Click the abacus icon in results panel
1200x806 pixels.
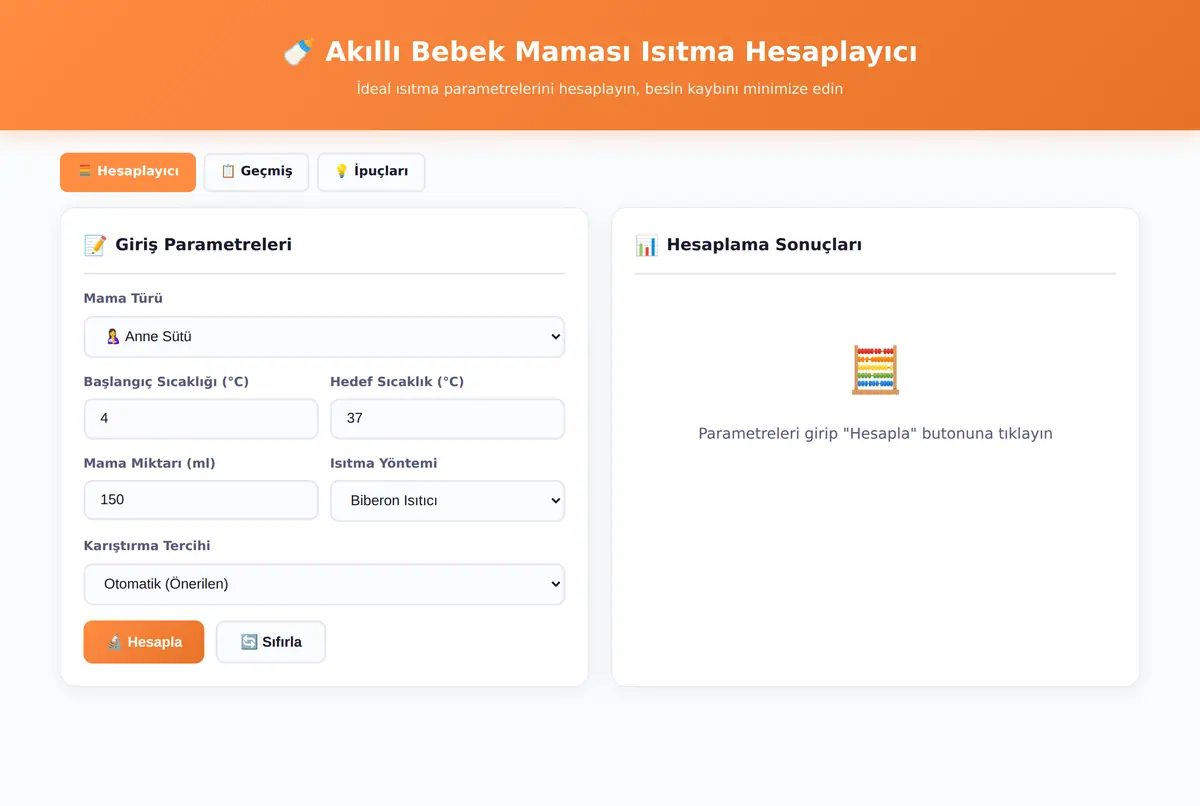(x=875, y=370)
